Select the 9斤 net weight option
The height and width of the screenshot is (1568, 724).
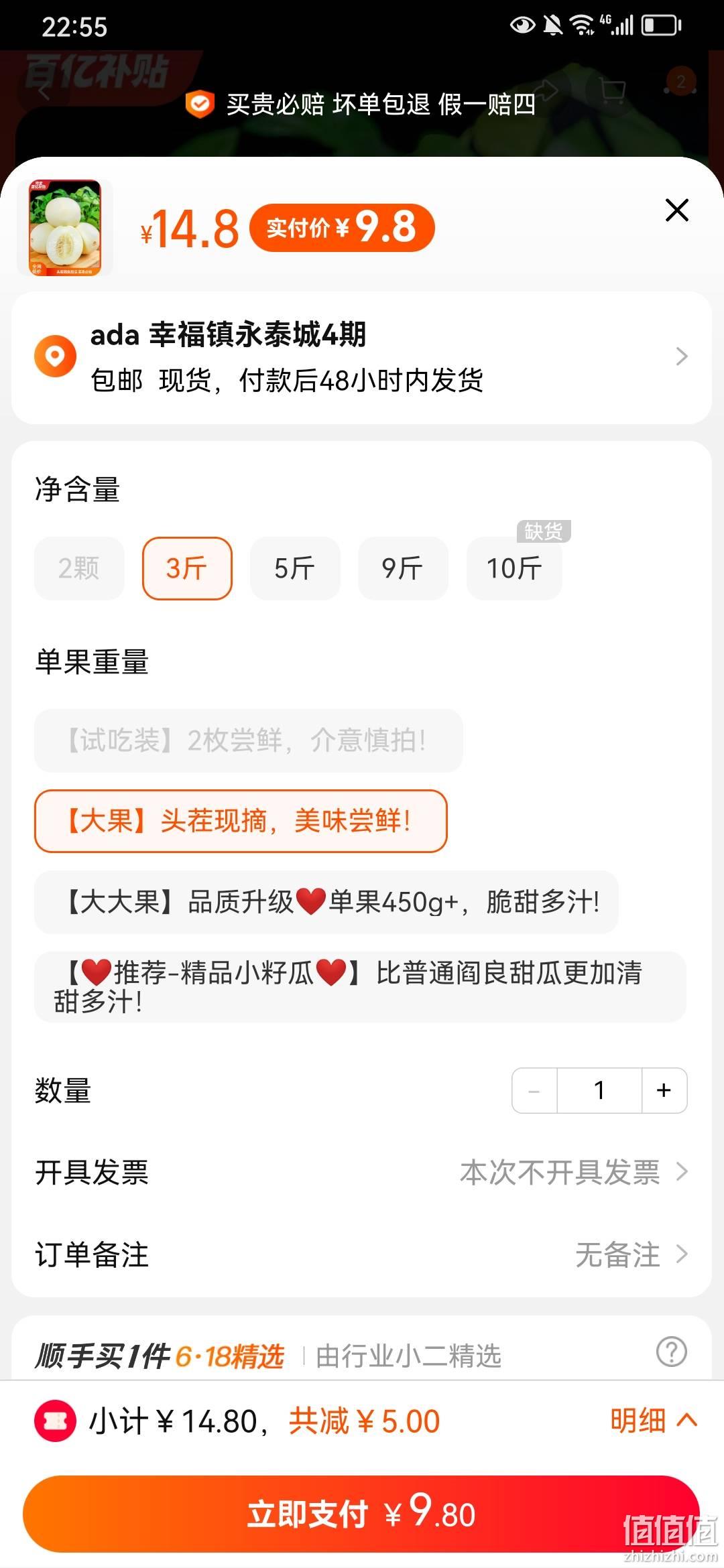[x=403, y=568]
